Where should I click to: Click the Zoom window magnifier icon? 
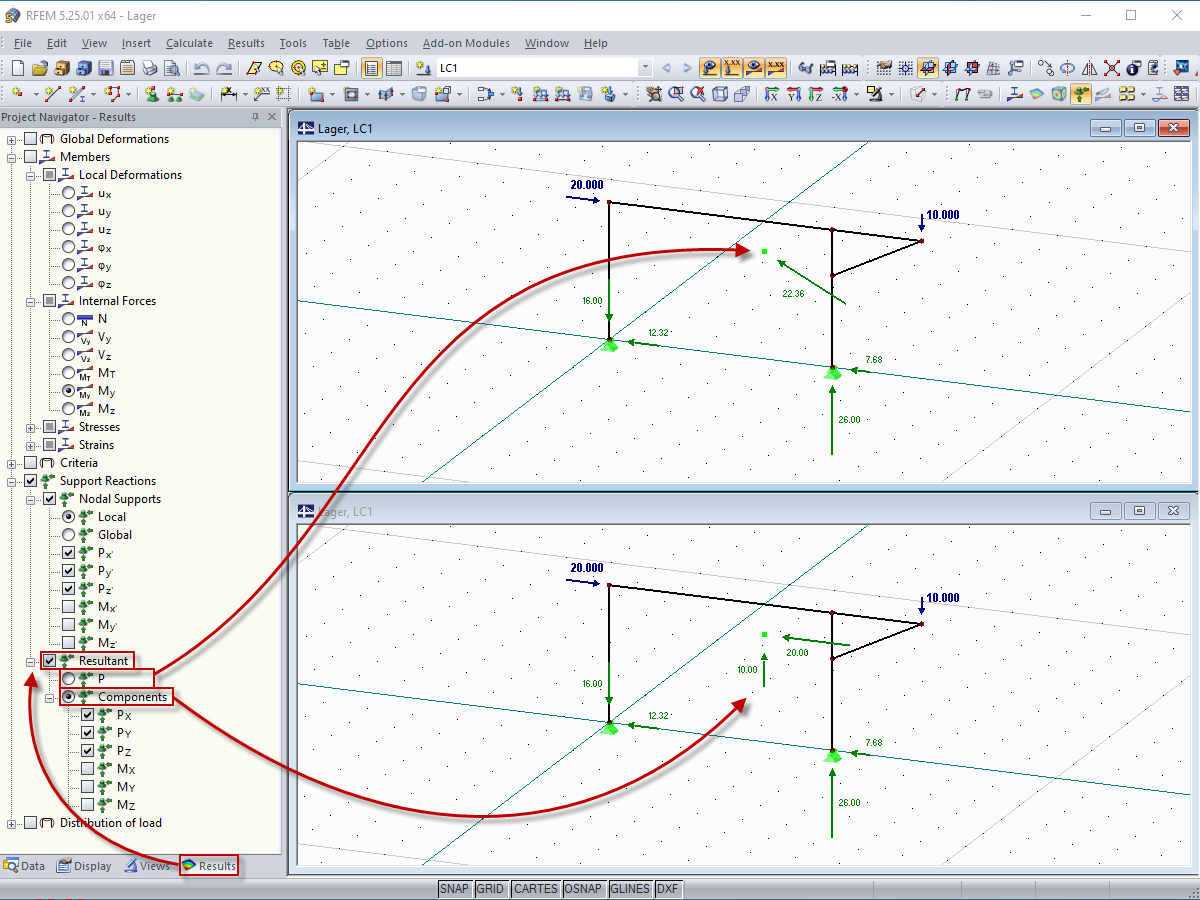(675, 94)
